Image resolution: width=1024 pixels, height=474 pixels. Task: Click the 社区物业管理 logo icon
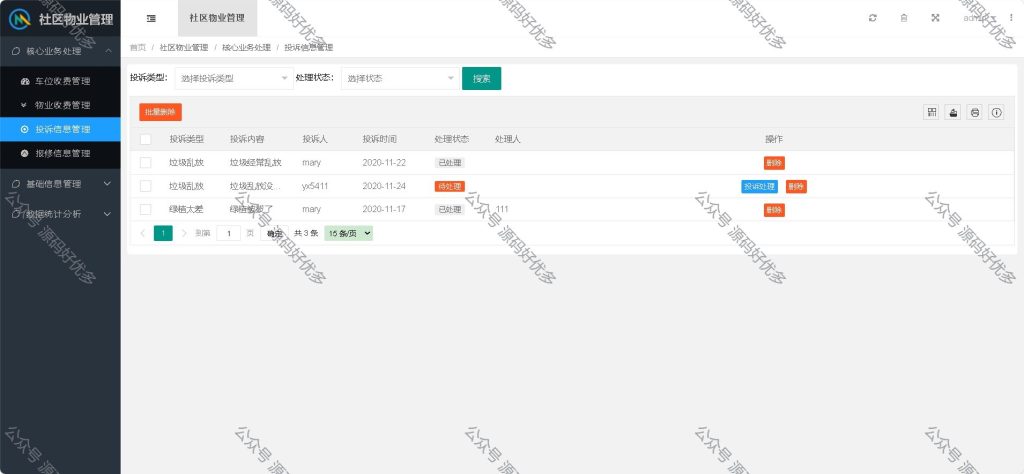tap(20, 18)
